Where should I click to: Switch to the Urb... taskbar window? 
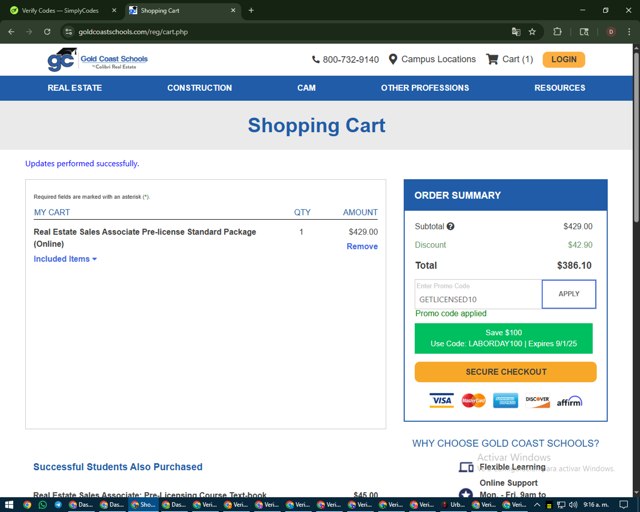[x=453, y=505]
